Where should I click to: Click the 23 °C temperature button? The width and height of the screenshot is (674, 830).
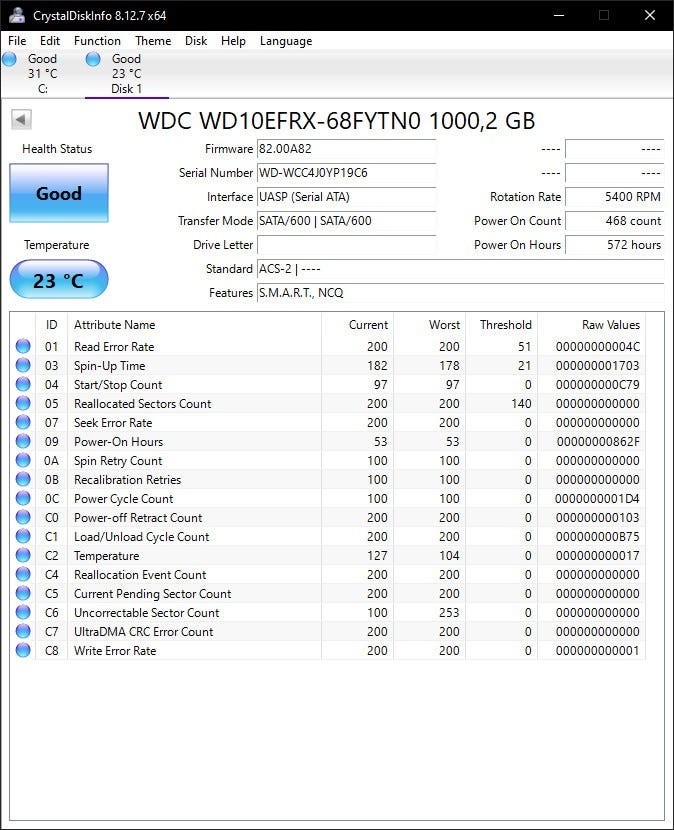coord(59,279)
